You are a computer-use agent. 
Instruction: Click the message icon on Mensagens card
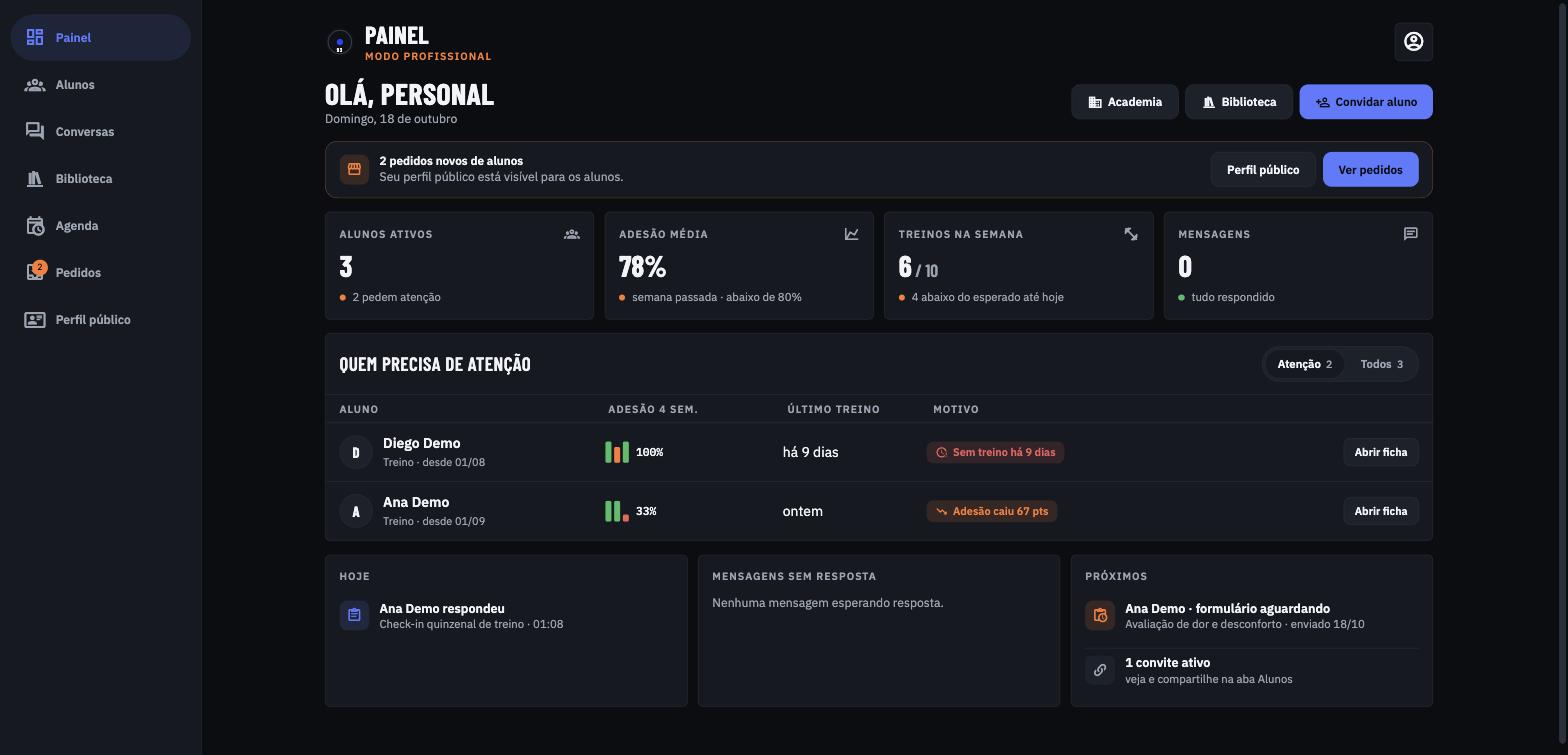(1411, 234)
